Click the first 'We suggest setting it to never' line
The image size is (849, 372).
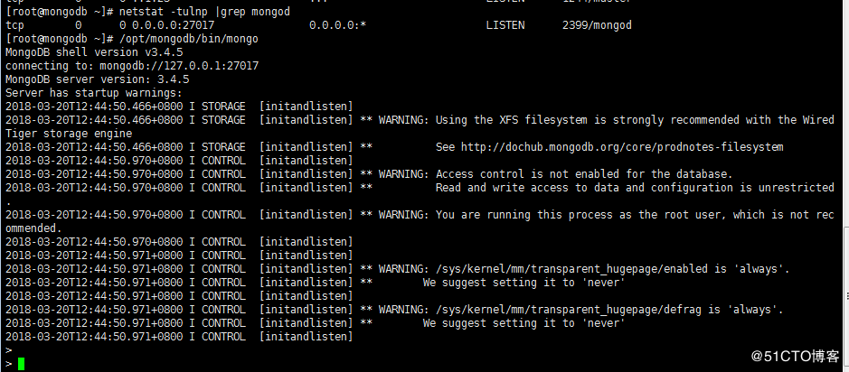click(524, 283)
